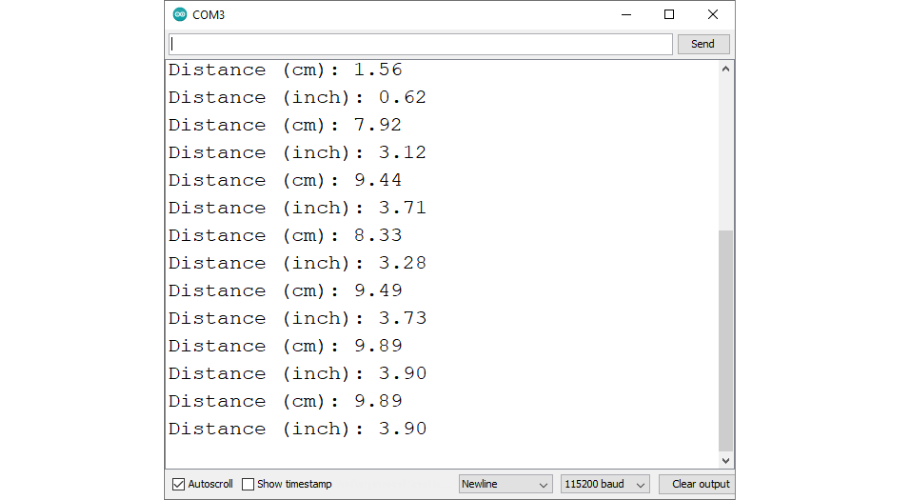900x500 pixels.
Task: Close the COM3 serial monitor
Action: (712, 15)
